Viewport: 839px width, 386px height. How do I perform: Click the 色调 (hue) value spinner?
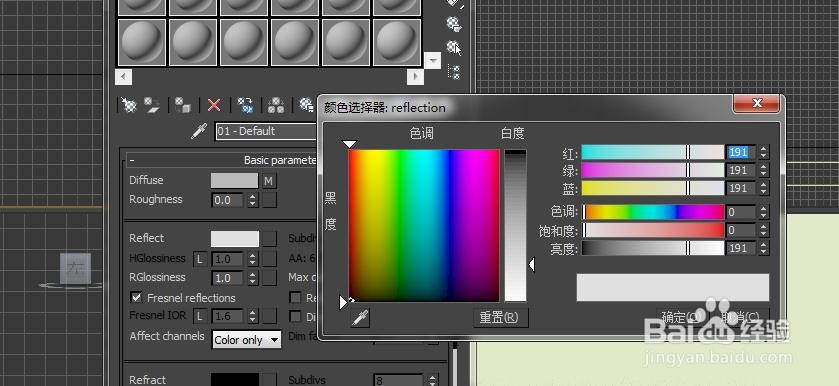click(764, 212)
